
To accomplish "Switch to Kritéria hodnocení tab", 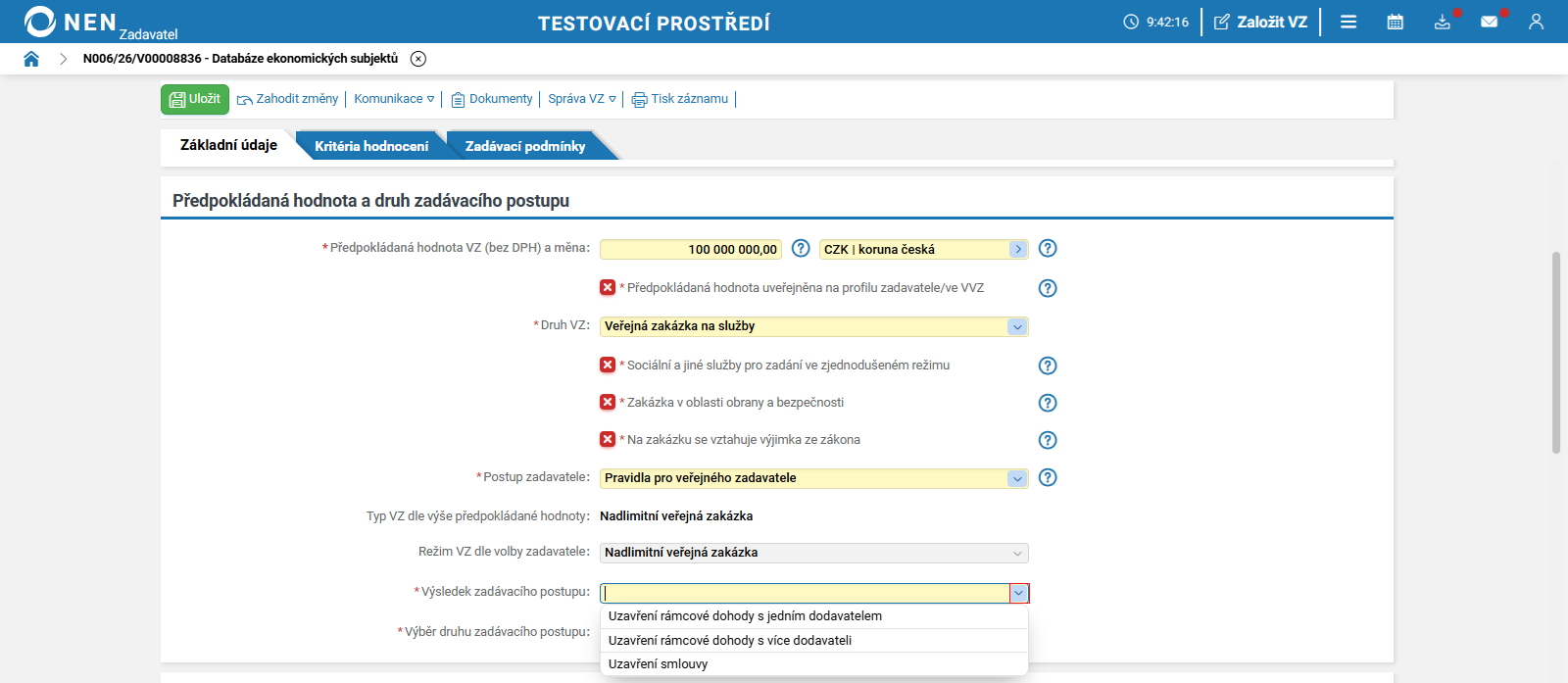I will (371, 146).
